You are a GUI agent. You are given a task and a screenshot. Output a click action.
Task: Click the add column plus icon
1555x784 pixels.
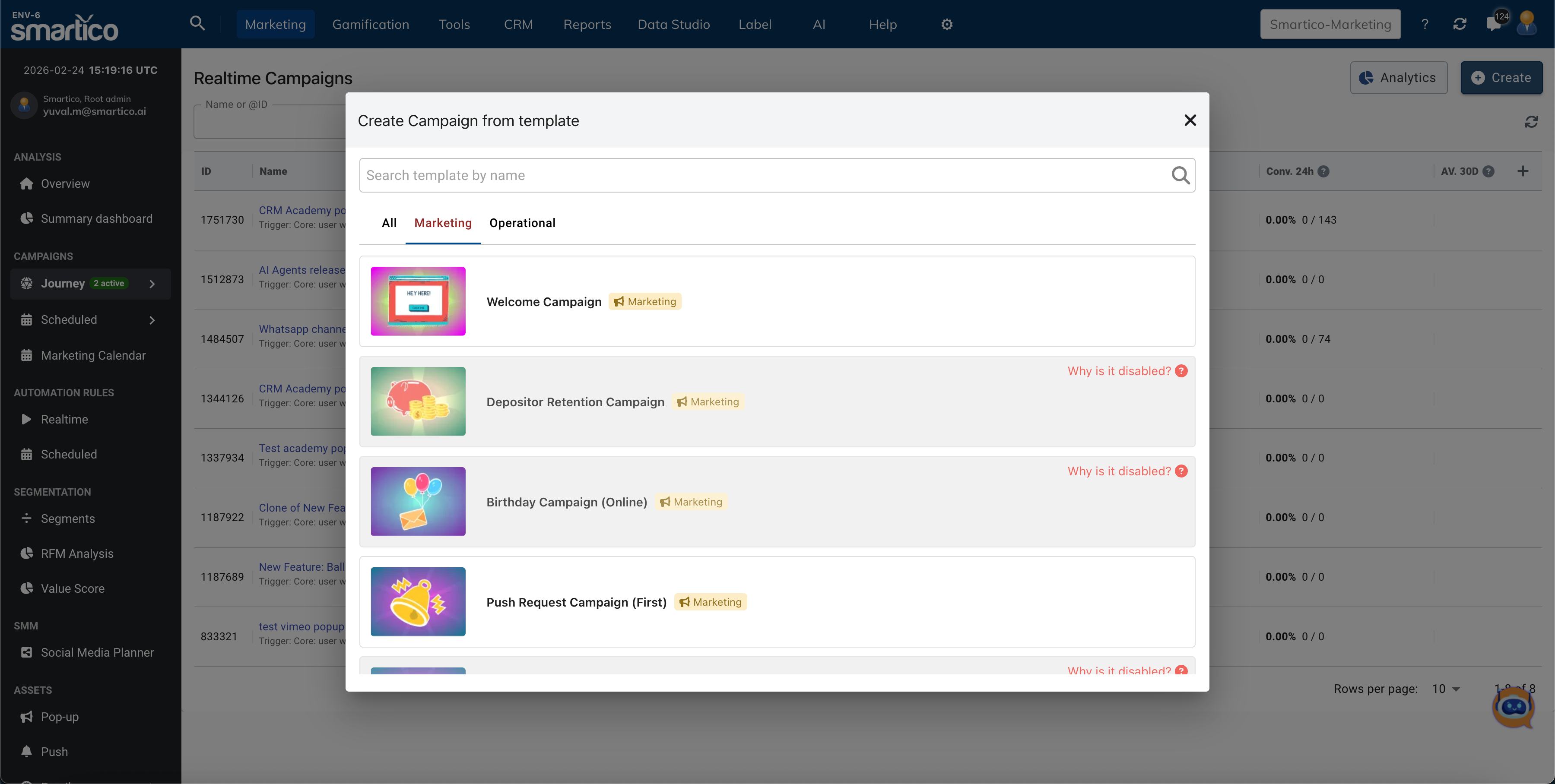1523,171
